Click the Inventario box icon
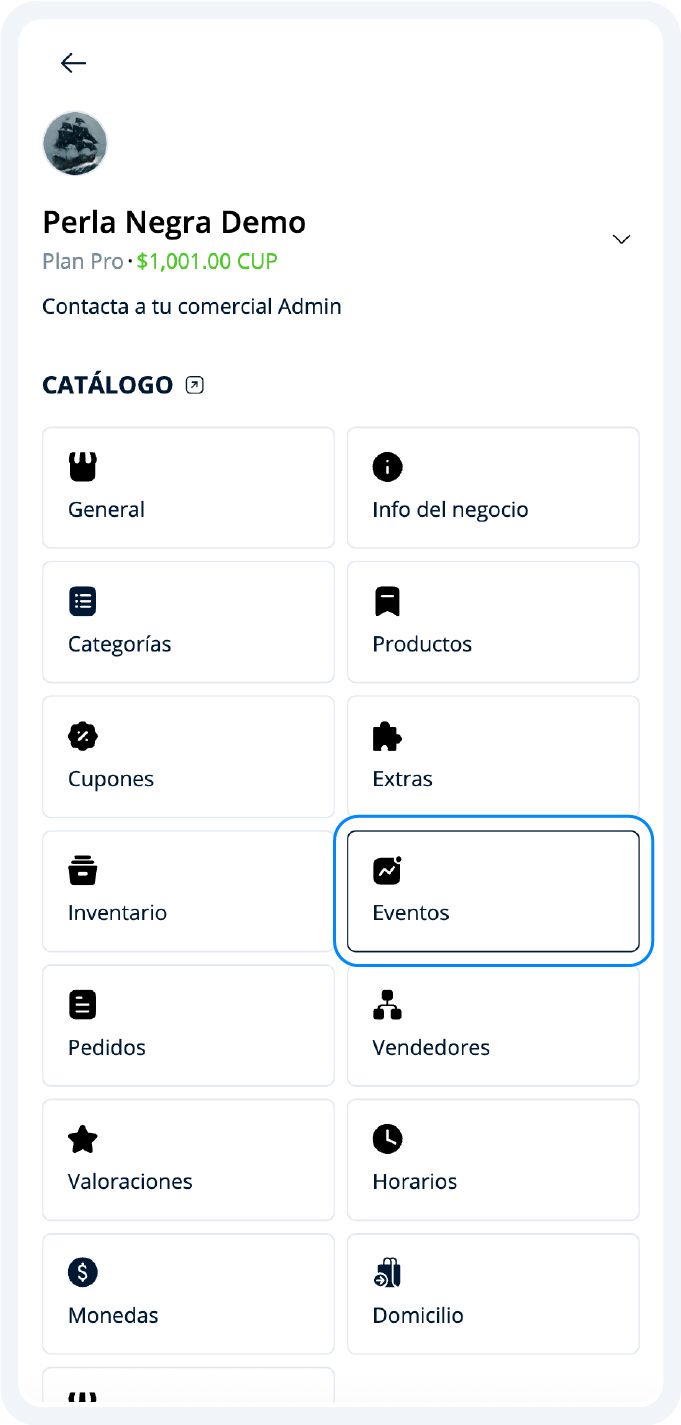 pos(83,869)
